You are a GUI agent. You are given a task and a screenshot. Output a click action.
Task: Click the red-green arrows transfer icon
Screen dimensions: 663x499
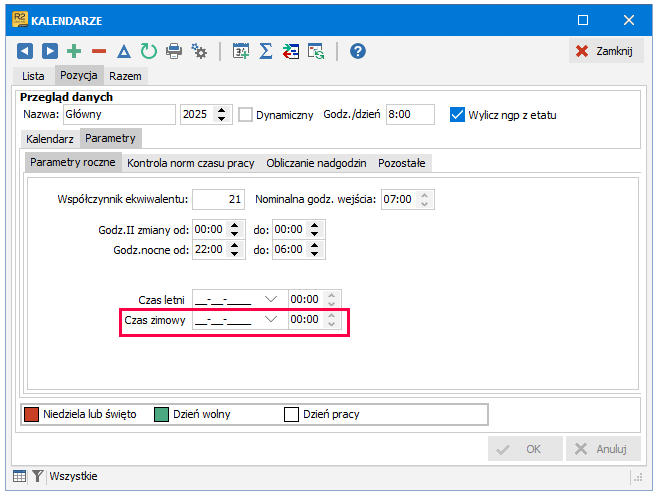click(x=290, y=51)
